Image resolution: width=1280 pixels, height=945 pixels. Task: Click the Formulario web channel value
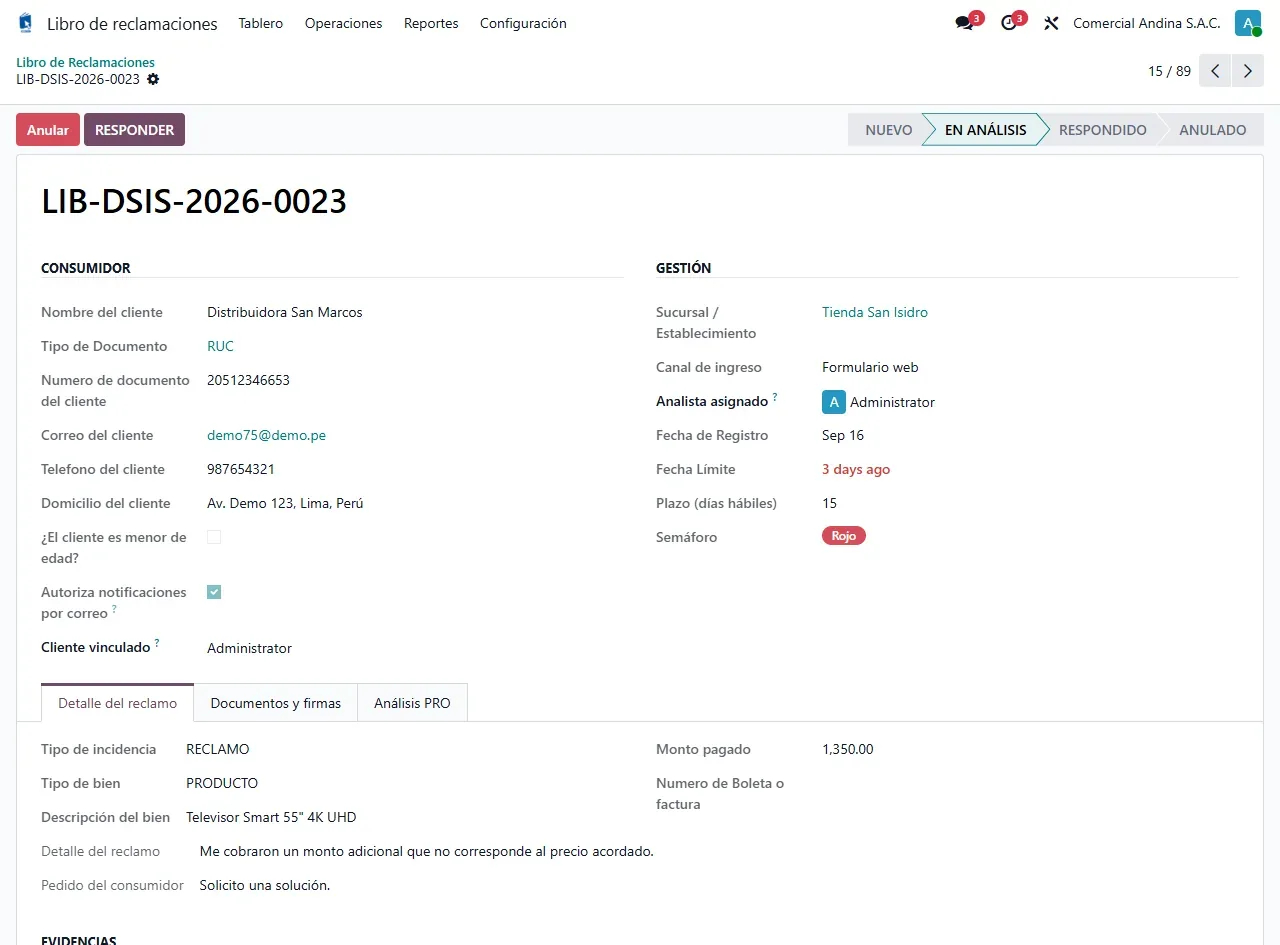click(870, 367)
